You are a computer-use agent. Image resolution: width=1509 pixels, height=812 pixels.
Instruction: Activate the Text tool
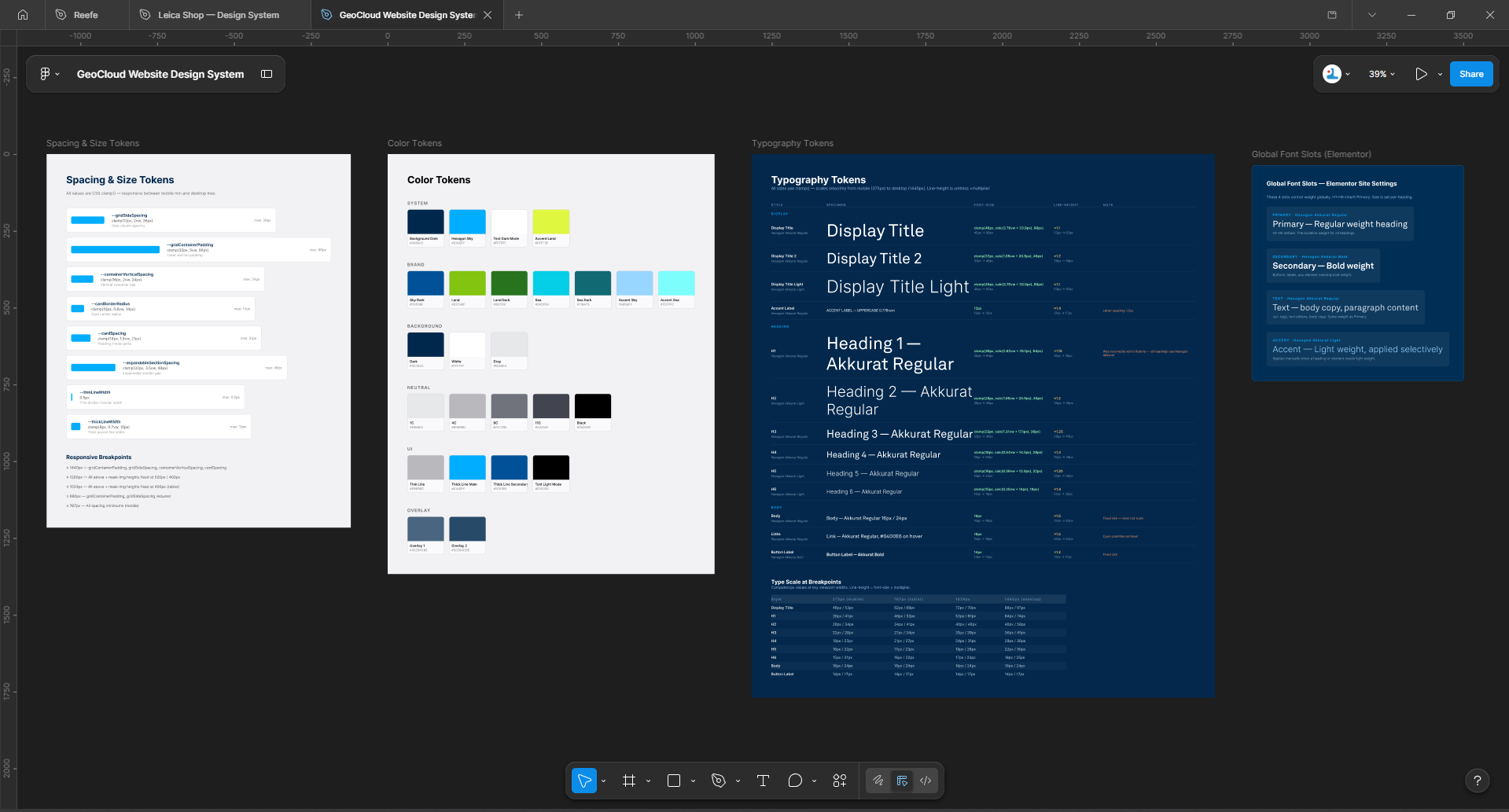[x=763, y=781]
